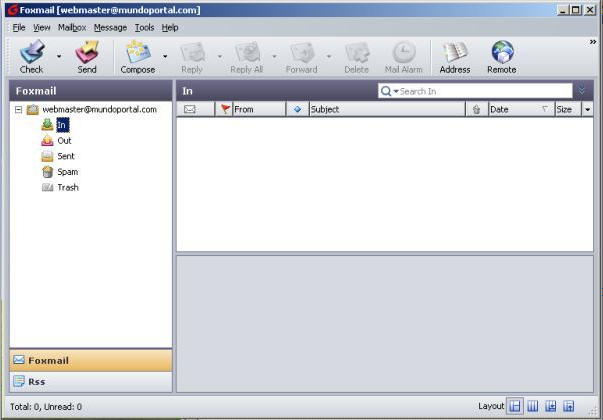This screenshot has width=603, height=420.
Task: Sort messages by Size column
Action: tap(568, 109)
